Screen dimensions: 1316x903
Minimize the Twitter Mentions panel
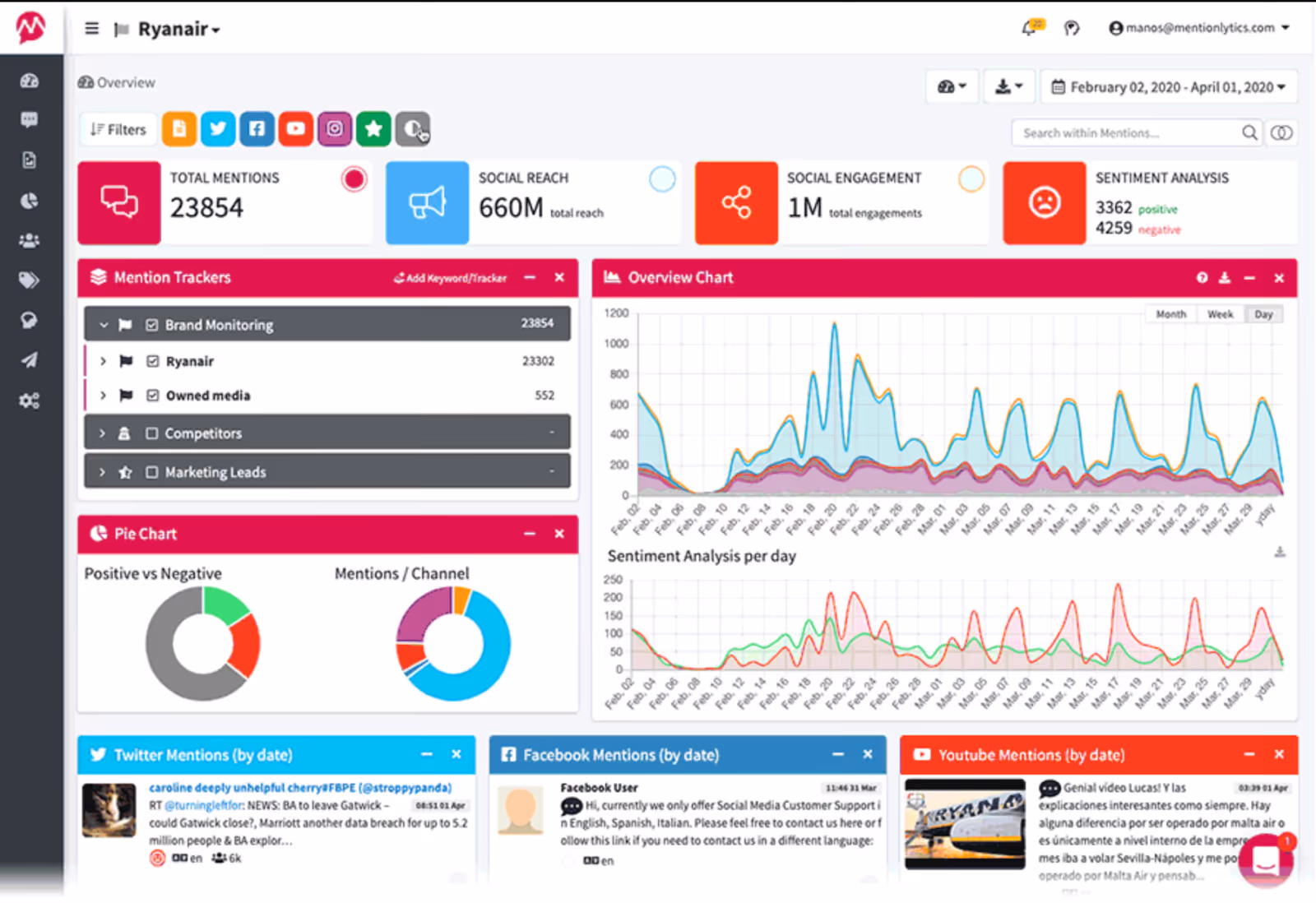tap(427, 754)
